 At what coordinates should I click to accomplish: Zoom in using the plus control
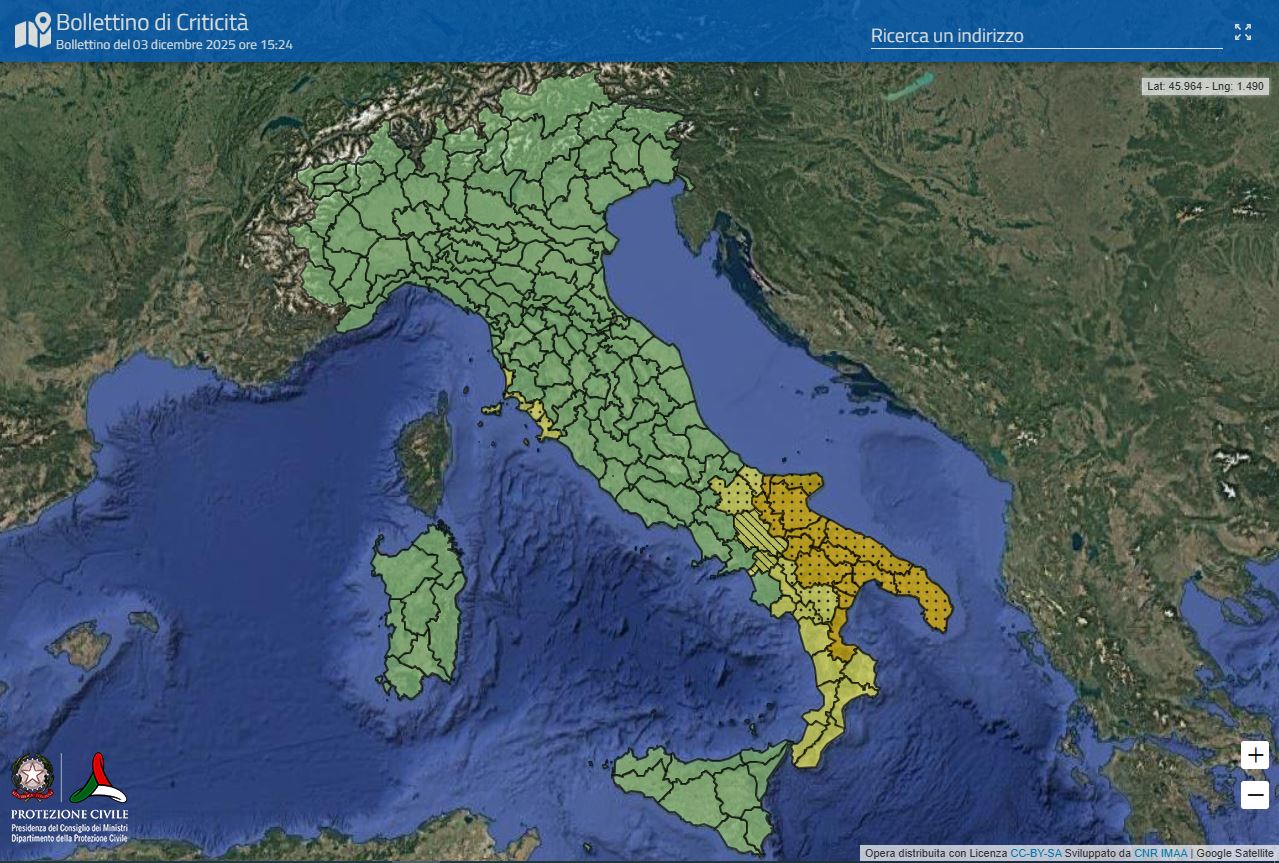[x=1255, y=757]
